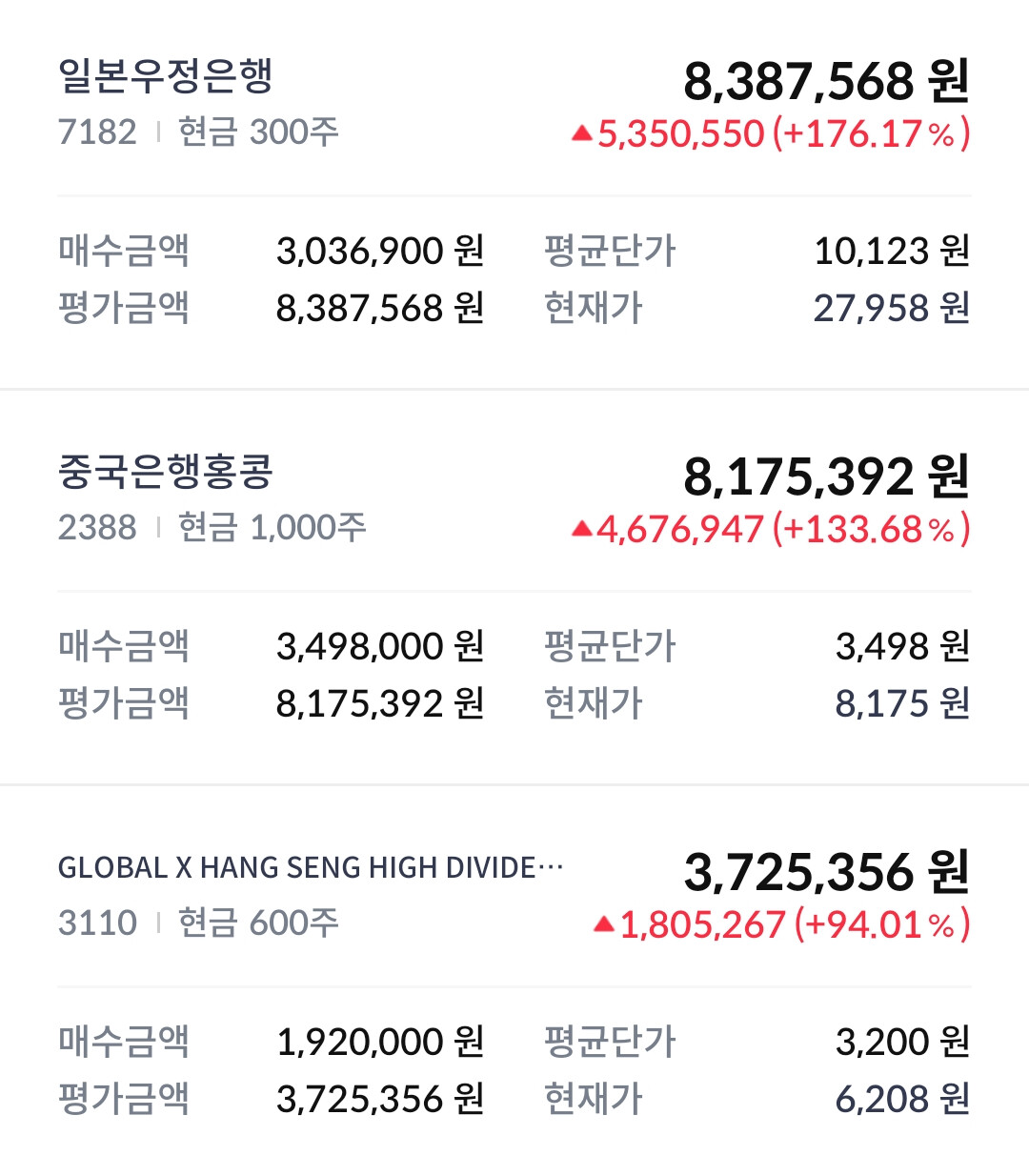Click the red up-arrow beside 5,350,550
Image resolution: width=1029 pixels, height=1176 pixels.
point(582,134)
